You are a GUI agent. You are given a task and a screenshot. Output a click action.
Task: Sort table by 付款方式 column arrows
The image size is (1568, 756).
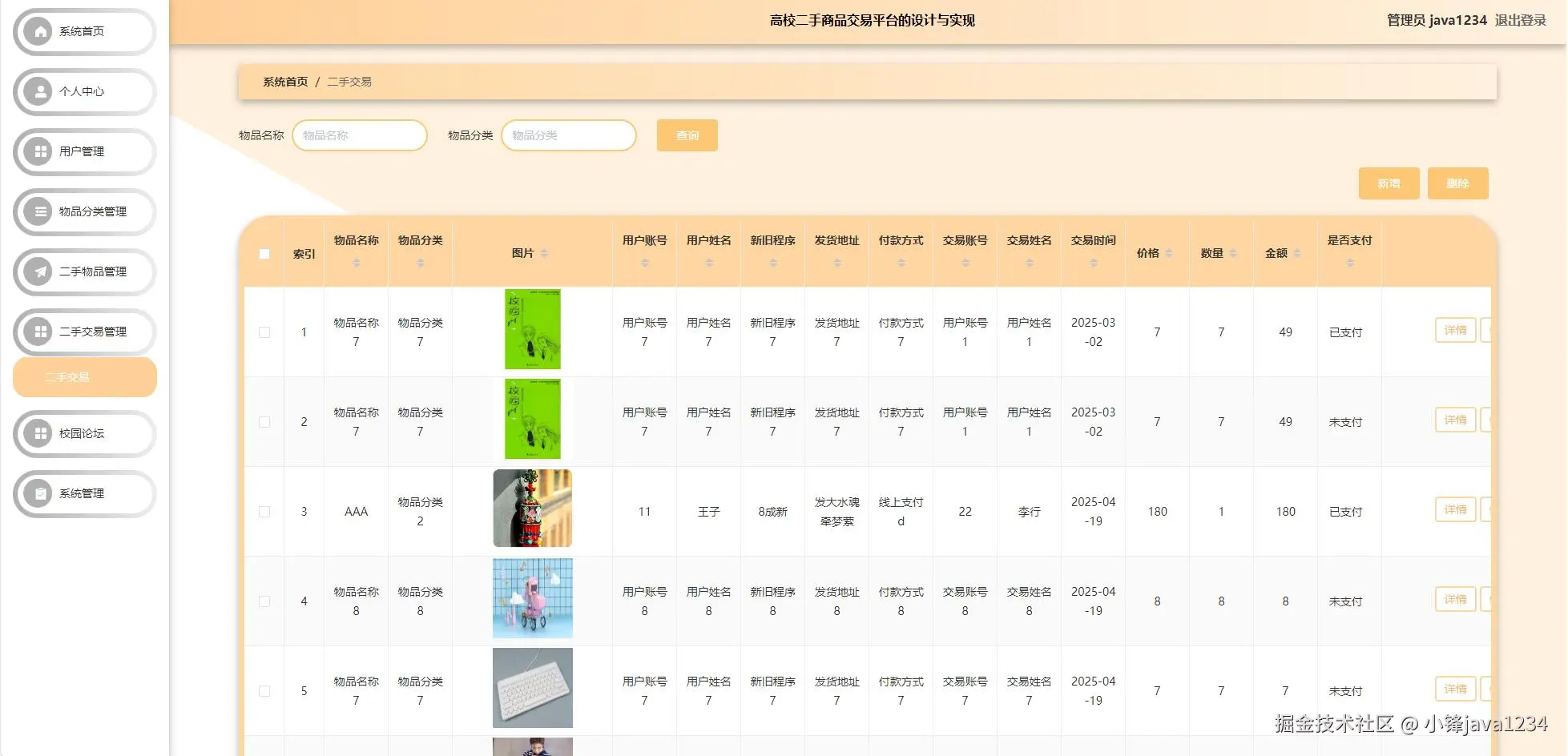tap(901, 263)
